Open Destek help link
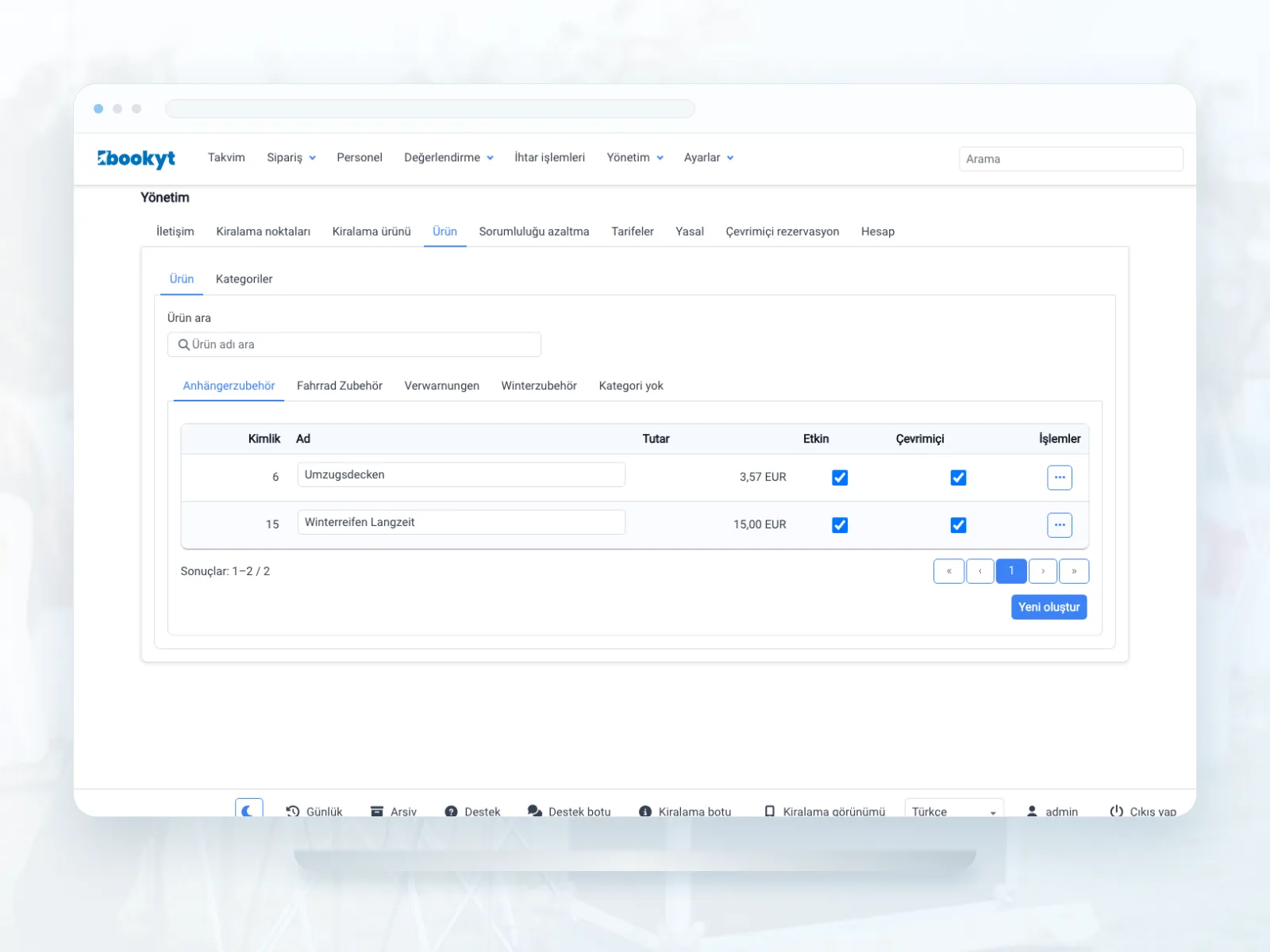Screen dimensions: 1270x952 [473, 812]
